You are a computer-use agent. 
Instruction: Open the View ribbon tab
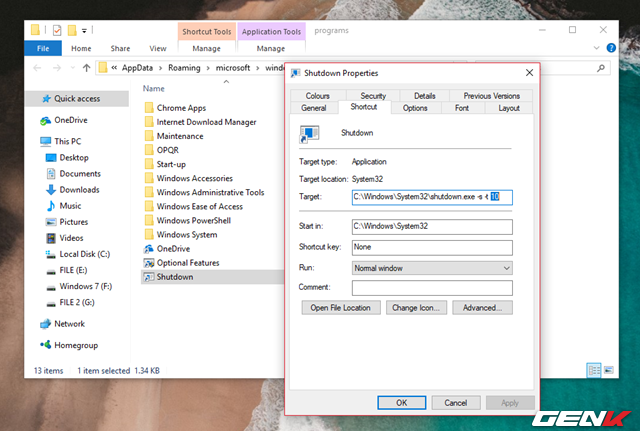tap(158, 48)
